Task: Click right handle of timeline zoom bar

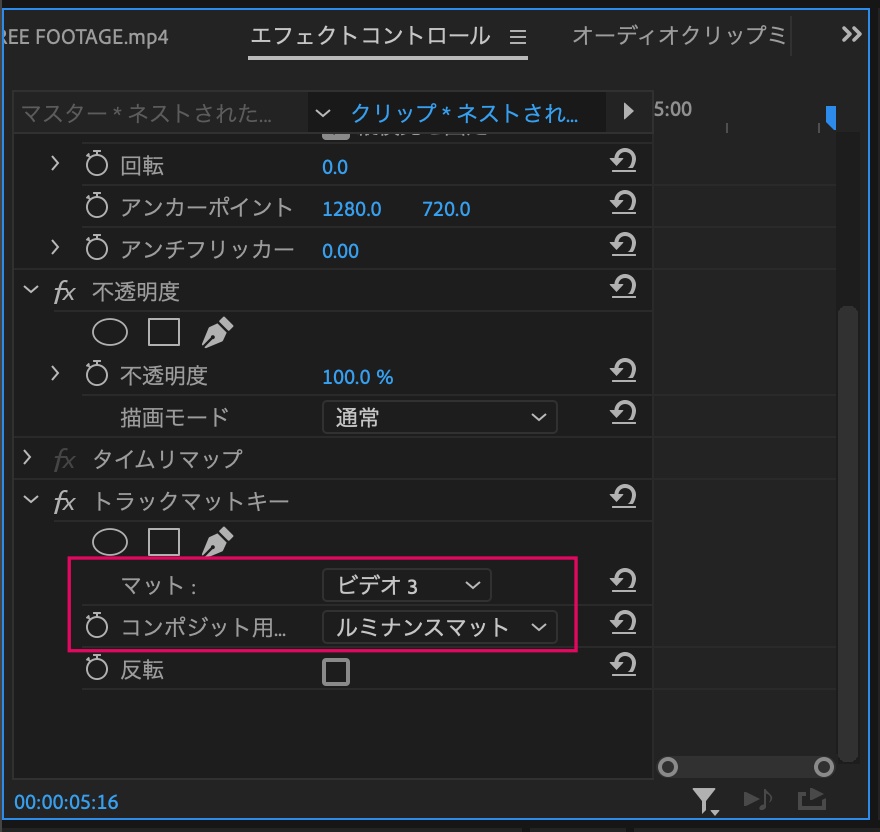Action: [824, 767]
